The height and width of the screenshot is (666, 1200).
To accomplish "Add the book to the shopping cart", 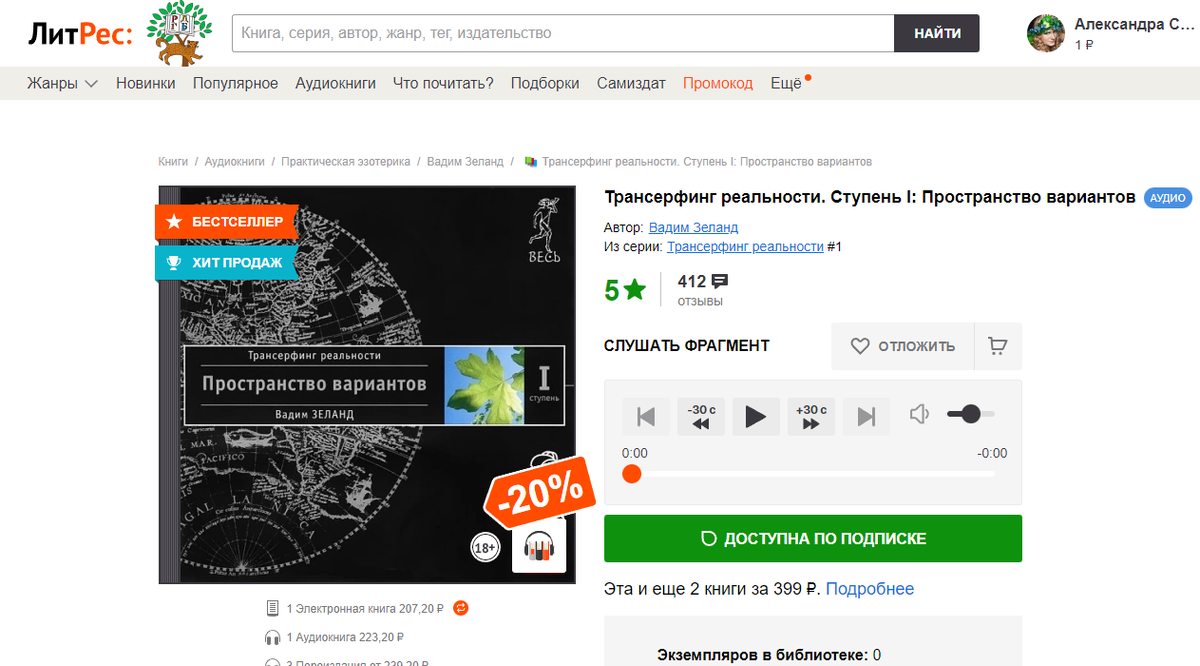I will 997,346.
